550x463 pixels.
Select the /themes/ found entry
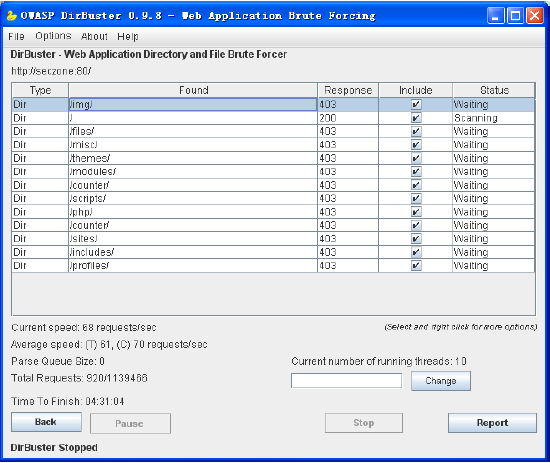point(193,158)
